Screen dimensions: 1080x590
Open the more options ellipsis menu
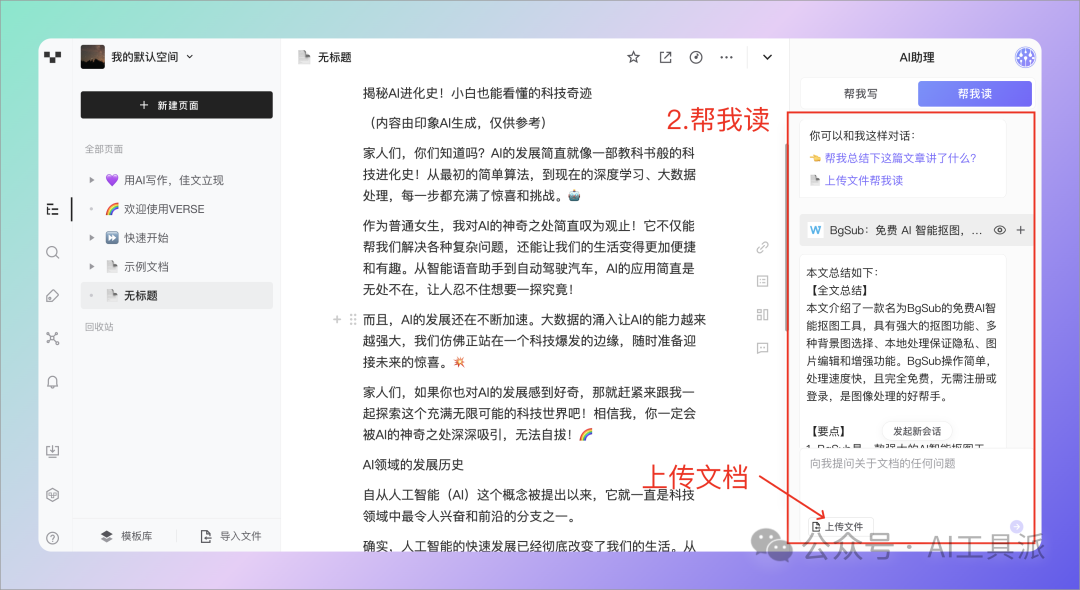[727, 57]
